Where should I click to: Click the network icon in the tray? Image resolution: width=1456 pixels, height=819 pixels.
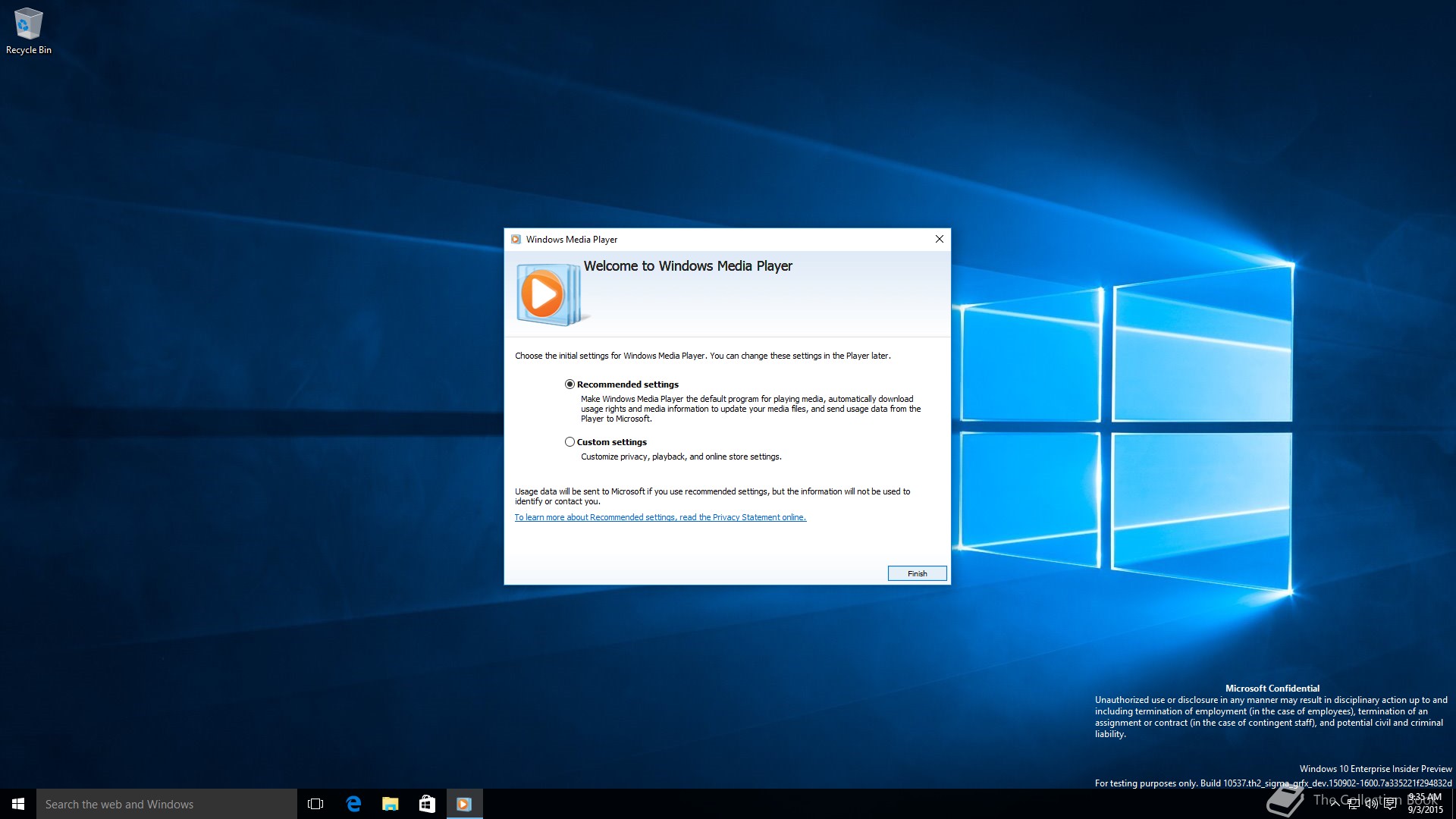tap(1354, 804)
